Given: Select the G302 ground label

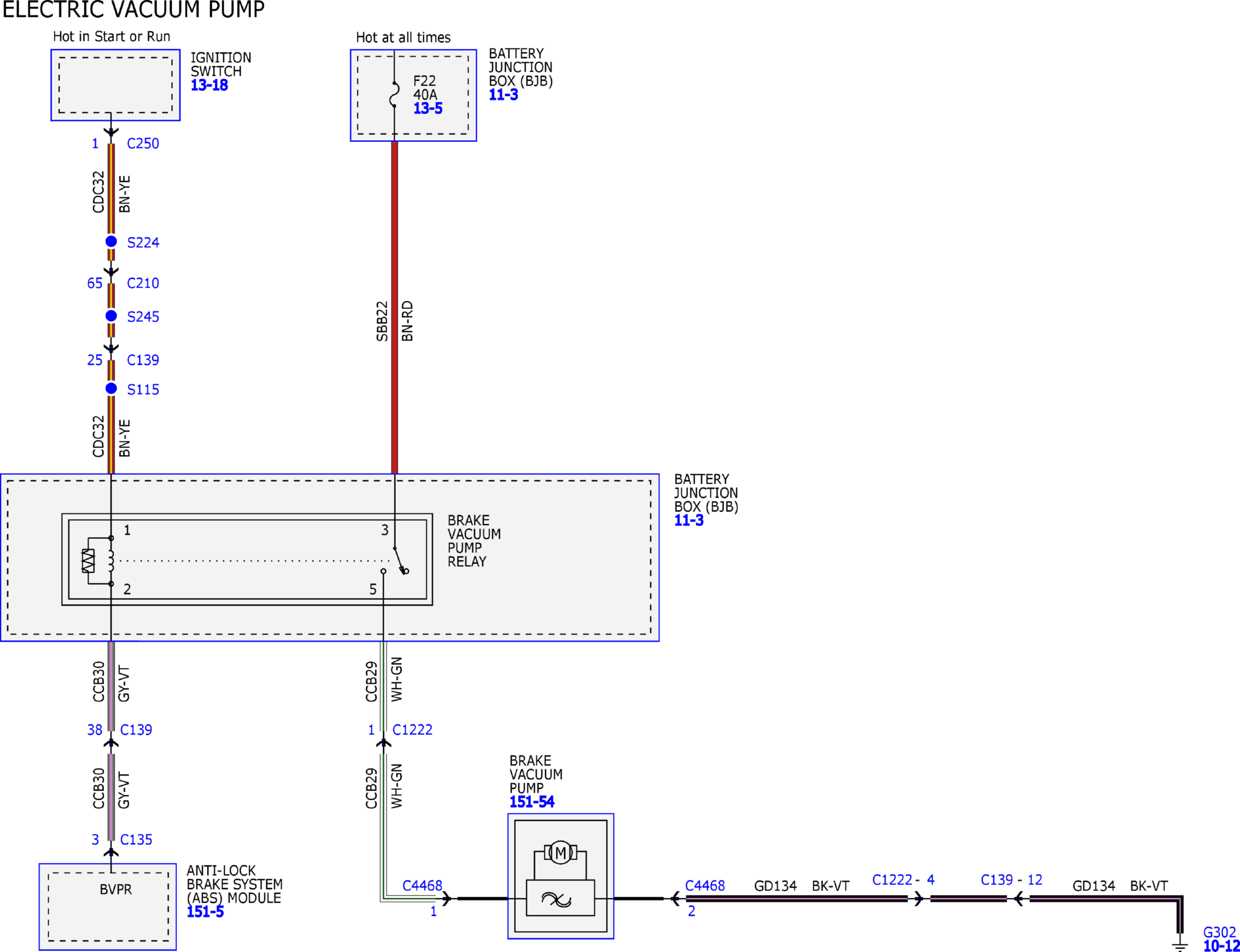Looking at the screenshot, I should click(1219, 932).
